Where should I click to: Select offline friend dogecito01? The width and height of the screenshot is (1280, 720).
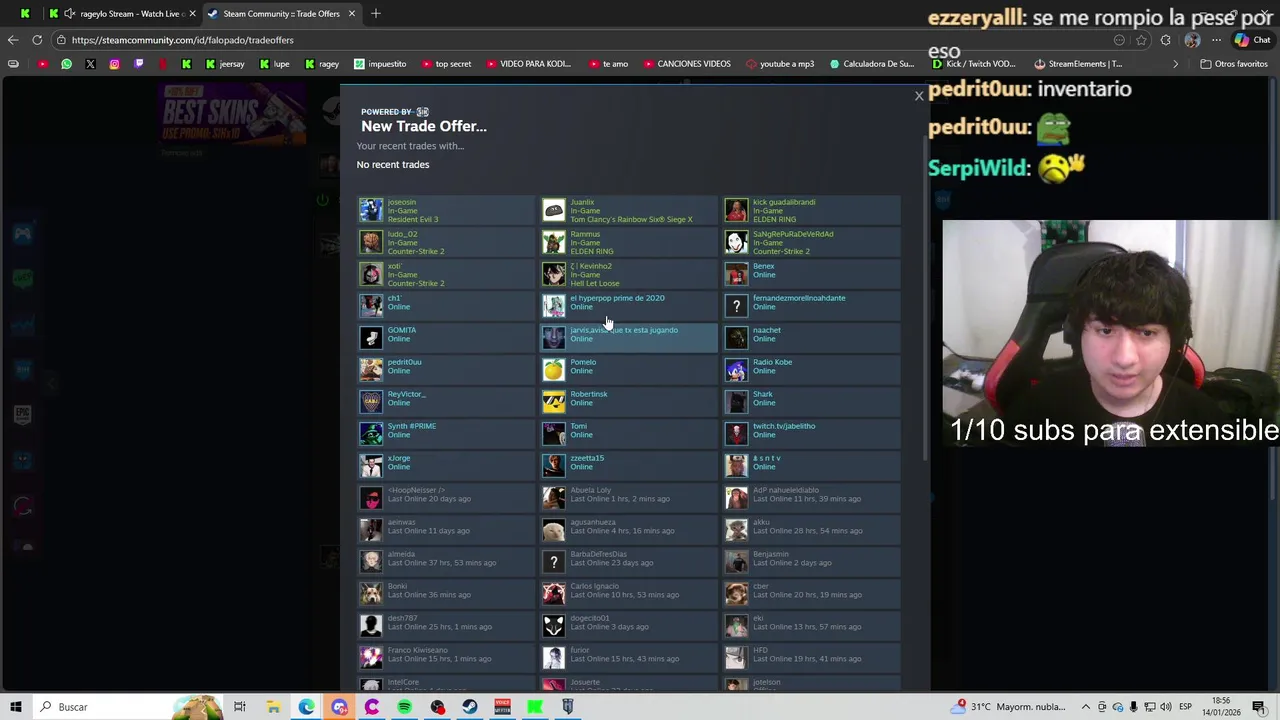[x=629, y=627]
